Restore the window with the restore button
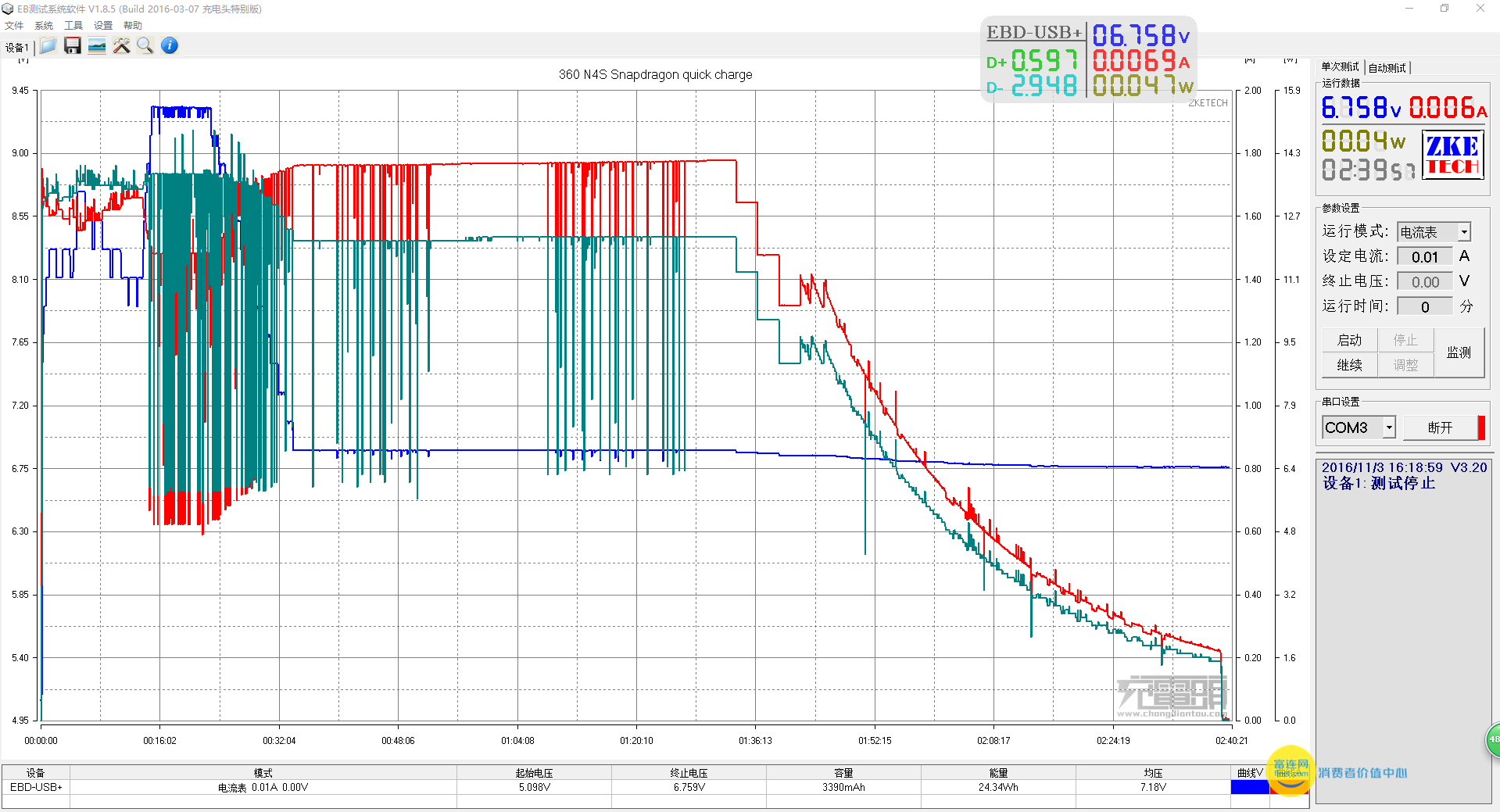The width and height of the screenshot is (1500, 812). [x=1445, y=9]
